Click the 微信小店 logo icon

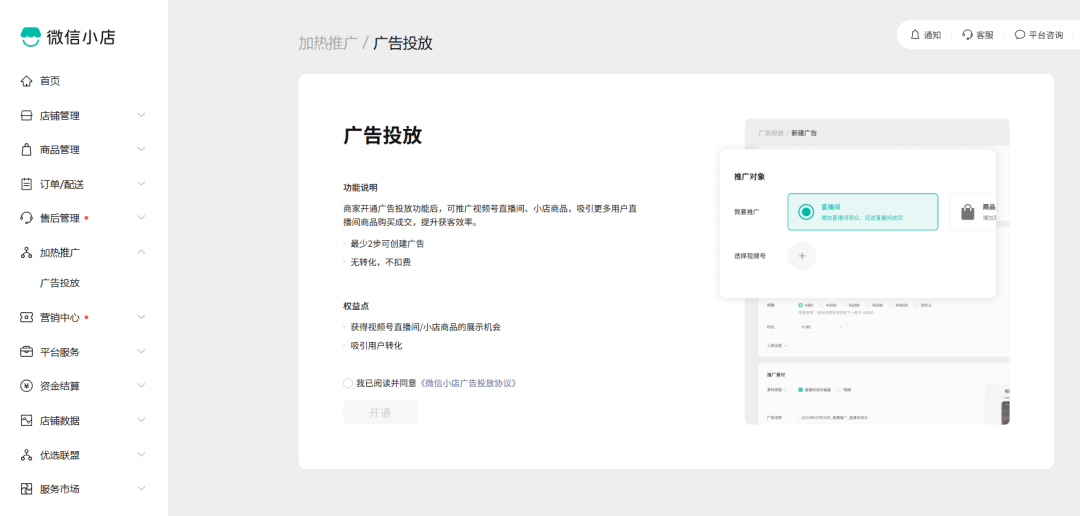(x=31, y=37)
